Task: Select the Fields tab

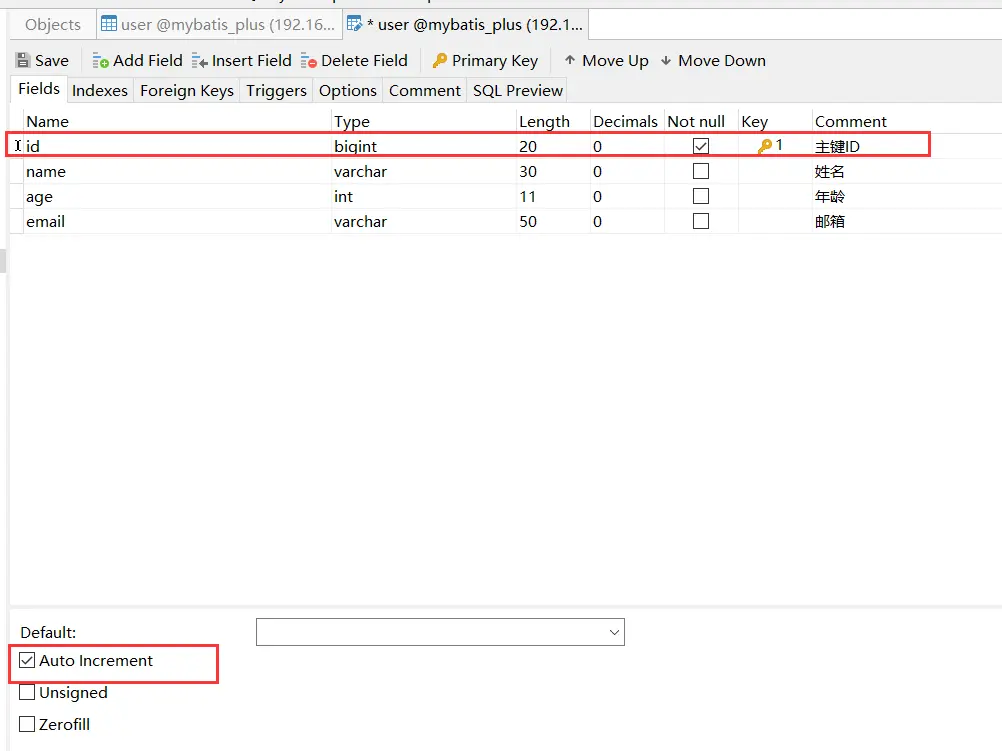Action: [39, 89]
